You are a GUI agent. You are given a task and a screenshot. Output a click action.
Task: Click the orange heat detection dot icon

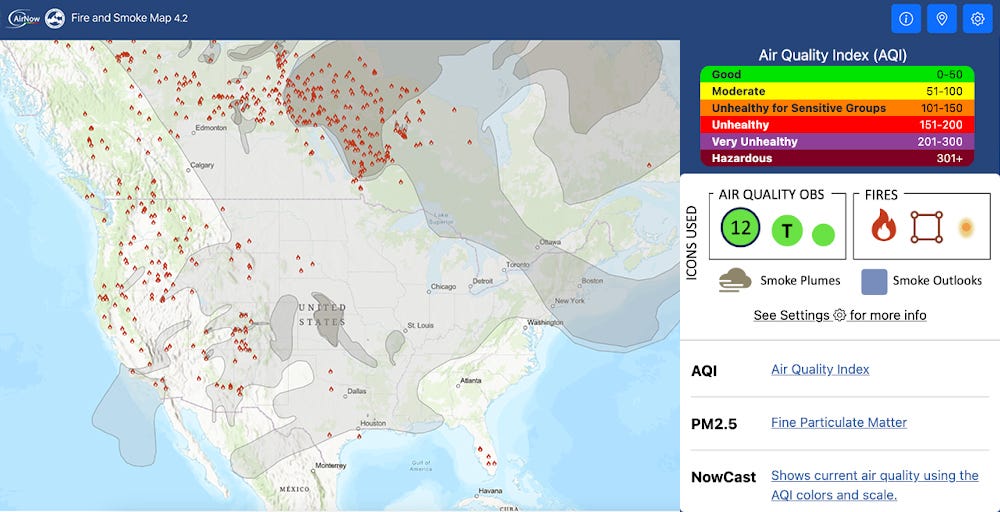[966, 227]
